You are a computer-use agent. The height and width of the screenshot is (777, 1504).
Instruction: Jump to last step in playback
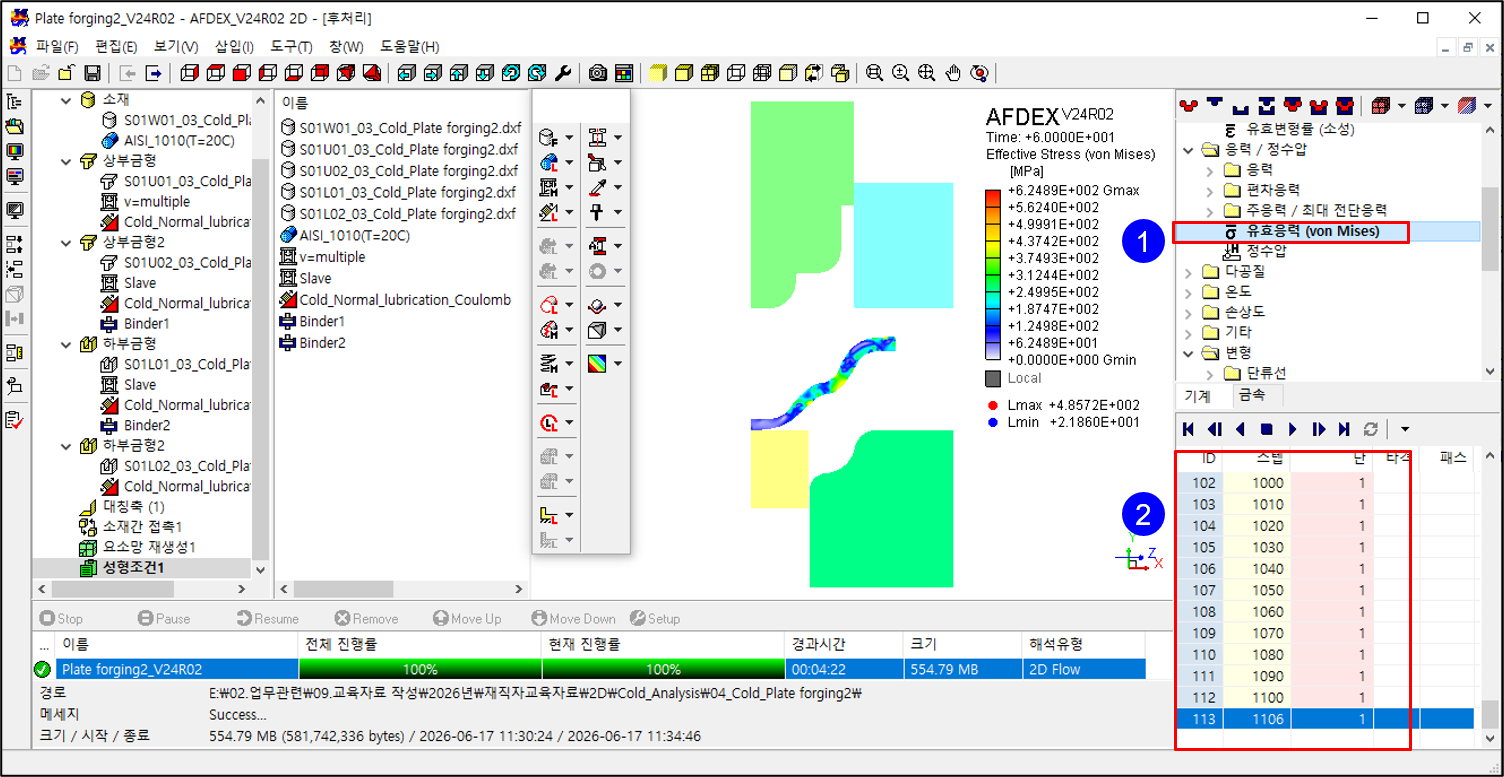[1345, 429]
